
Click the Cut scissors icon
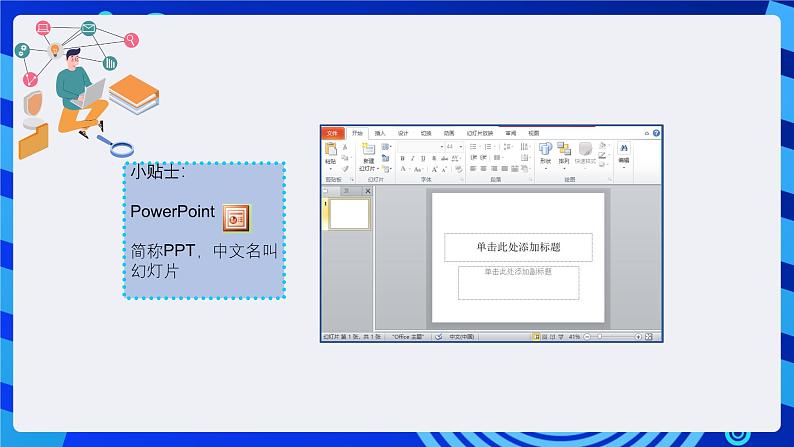[345, 147]
